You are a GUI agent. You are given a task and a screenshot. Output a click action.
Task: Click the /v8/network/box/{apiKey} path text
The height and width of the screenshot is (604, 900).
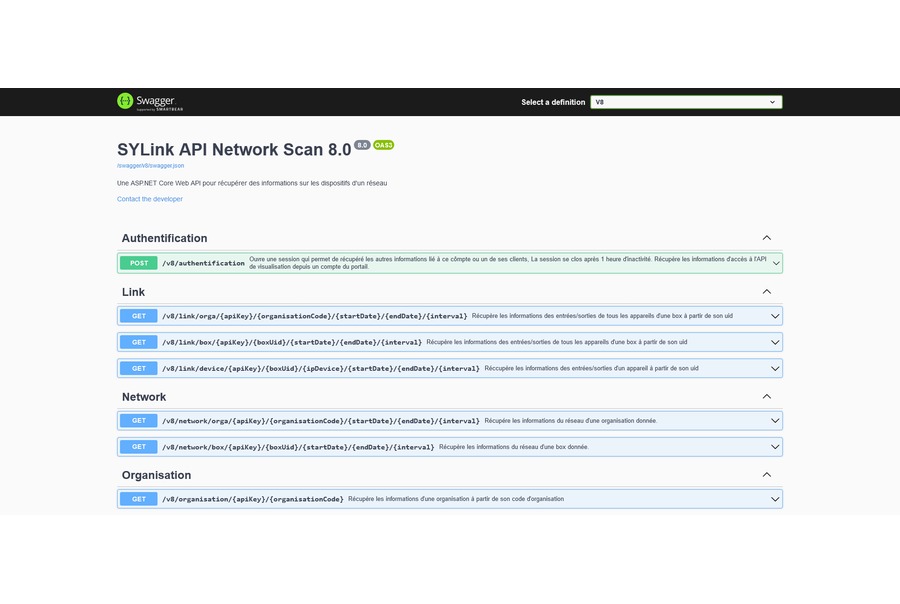point(298,447)
